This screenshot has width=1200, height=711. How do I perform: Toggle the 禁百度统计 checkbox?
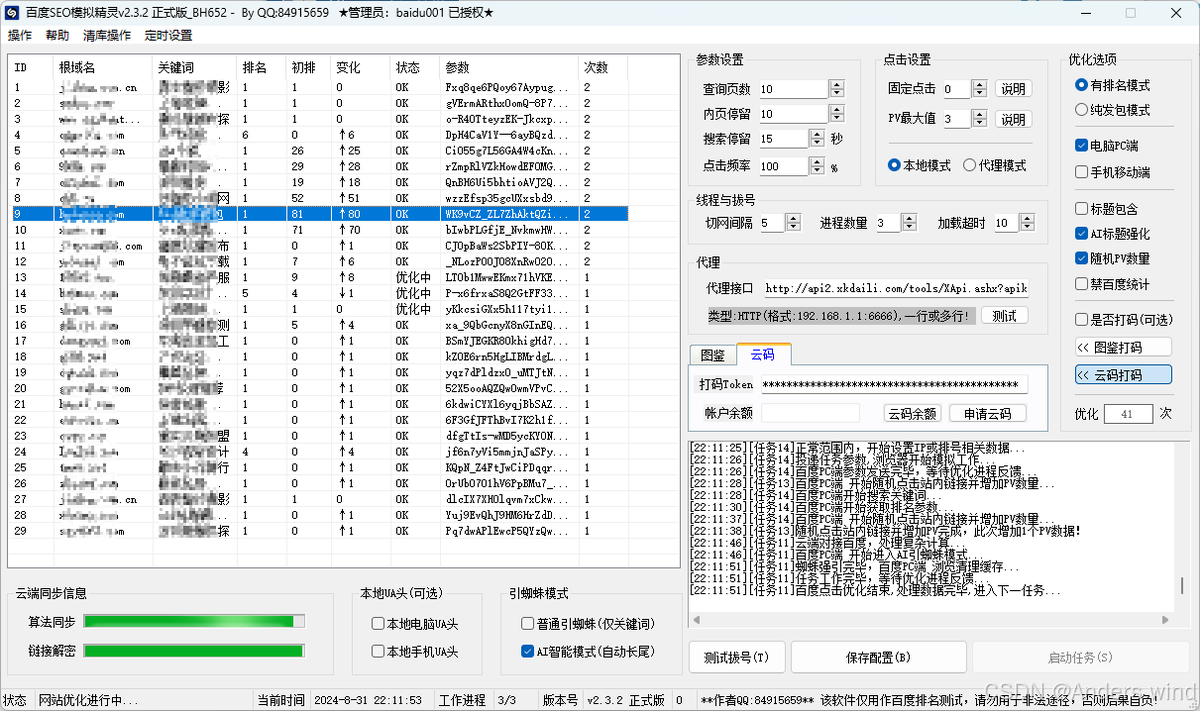[1081, 284]
